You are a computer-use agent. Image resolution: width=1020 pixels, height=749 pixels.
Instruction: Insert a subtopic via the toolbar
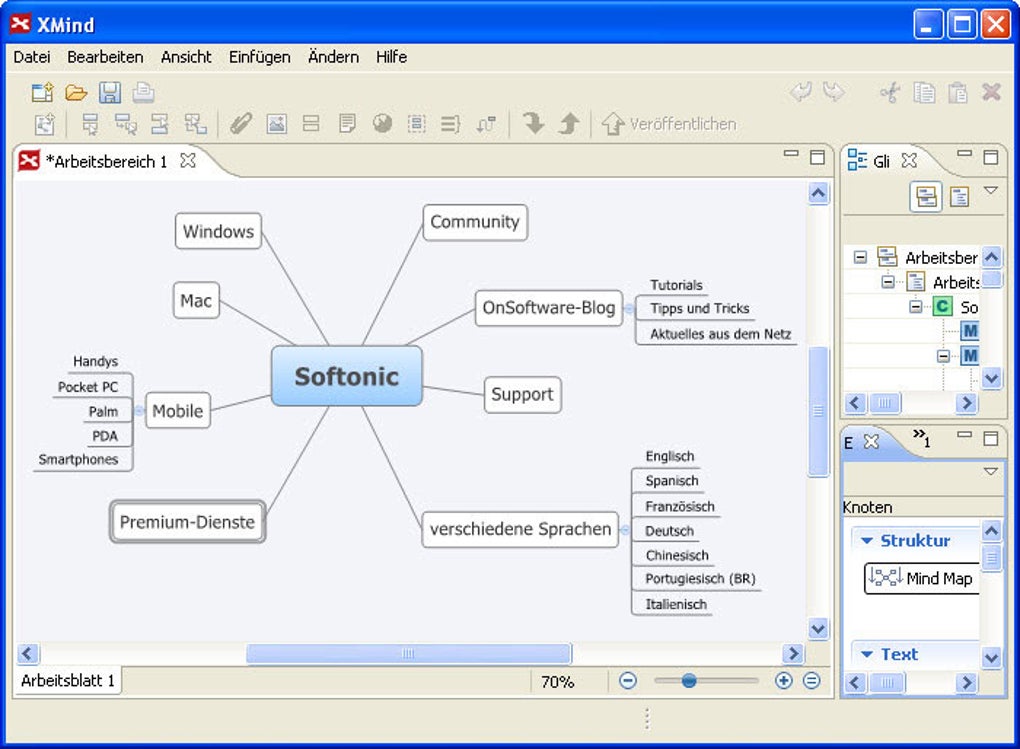(126, 124)
